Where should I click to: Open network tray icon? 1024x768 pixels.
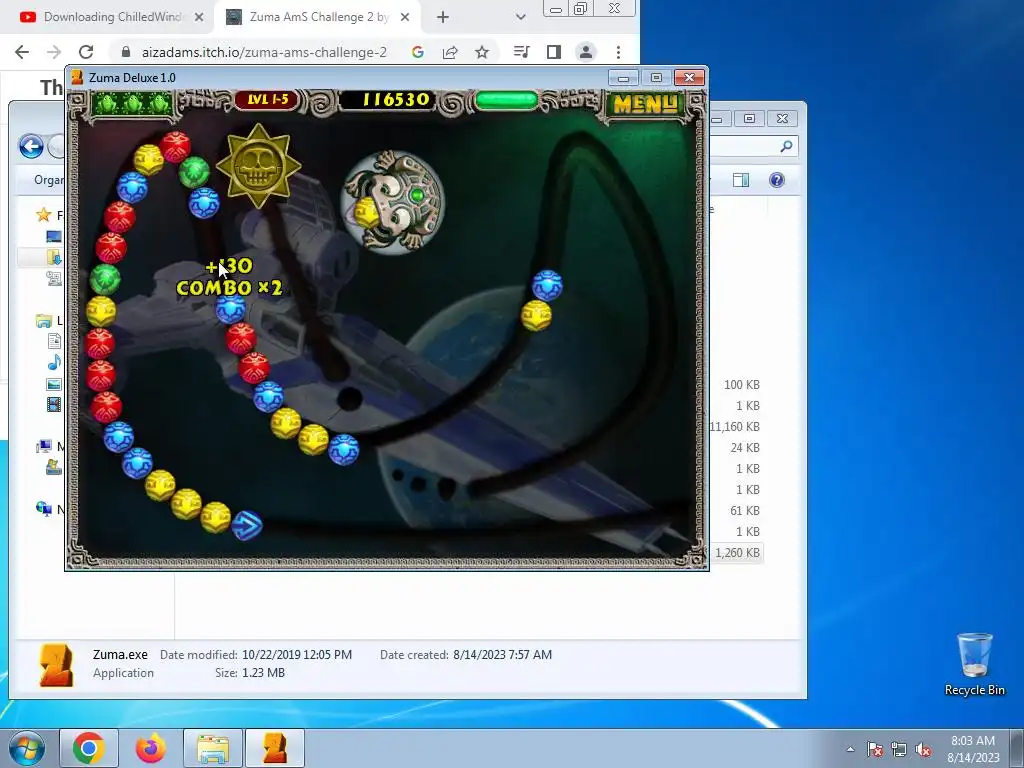point(899,749)
